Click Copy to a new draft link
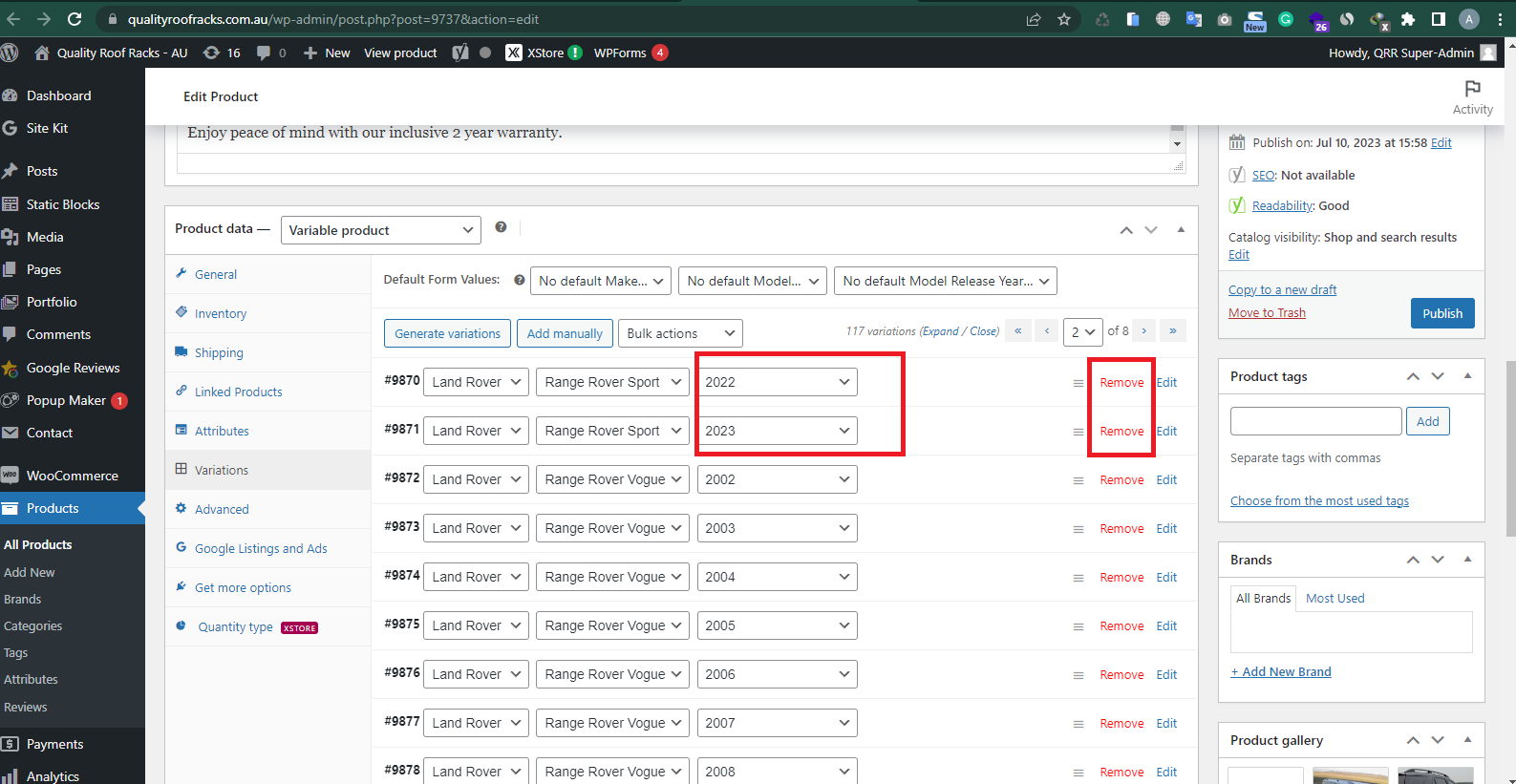The image size is (1516, 784). 1282,289
